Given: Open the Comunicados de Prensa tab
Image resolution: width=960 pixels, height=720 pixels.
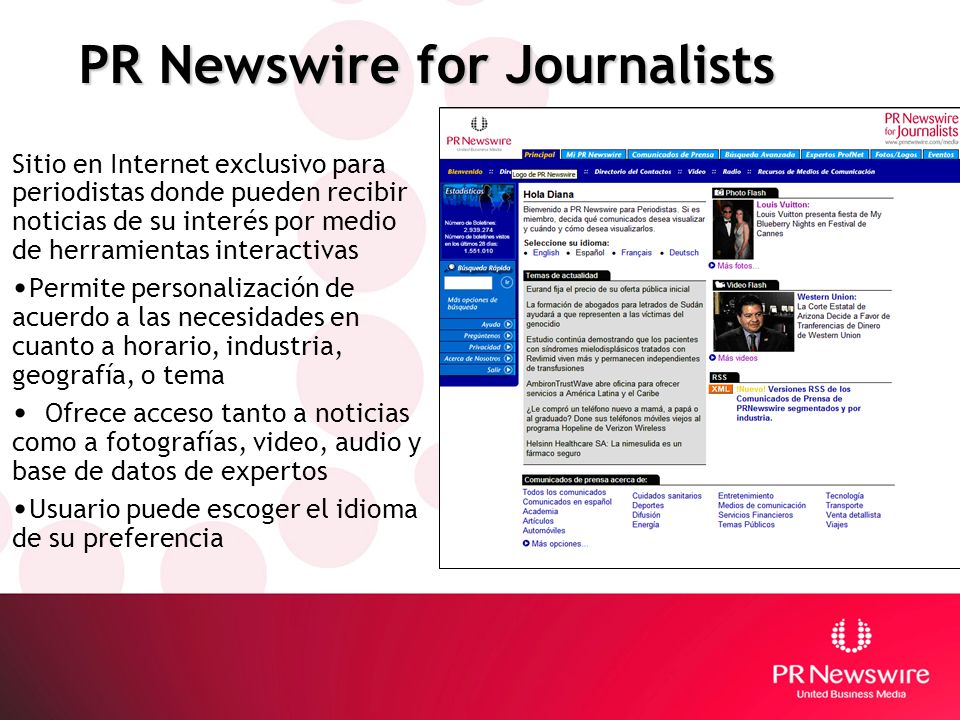Looking at the screenshot, I should (x=673, y=155).
